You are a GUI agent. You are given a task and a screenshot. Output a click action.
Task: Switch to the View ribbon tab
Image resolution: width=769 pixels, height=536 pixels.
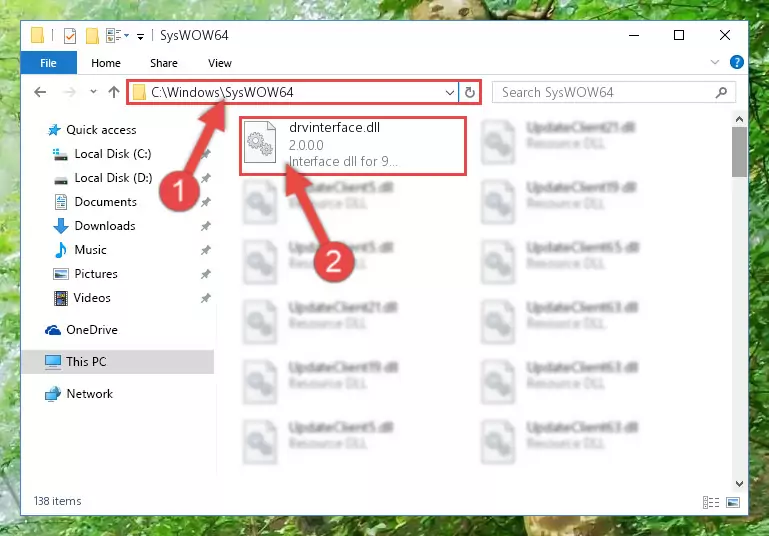click(x=219, y=63)
